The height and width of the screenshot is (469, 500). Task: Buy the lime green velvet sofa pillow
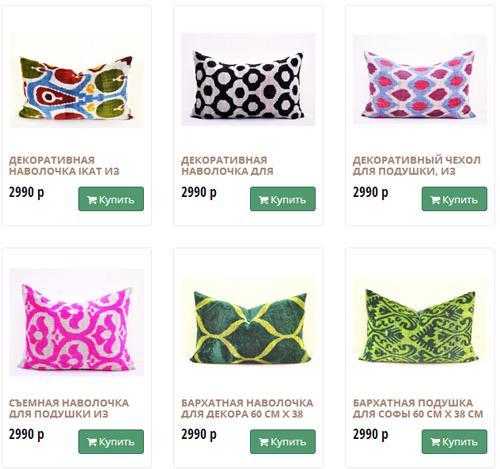454,442
